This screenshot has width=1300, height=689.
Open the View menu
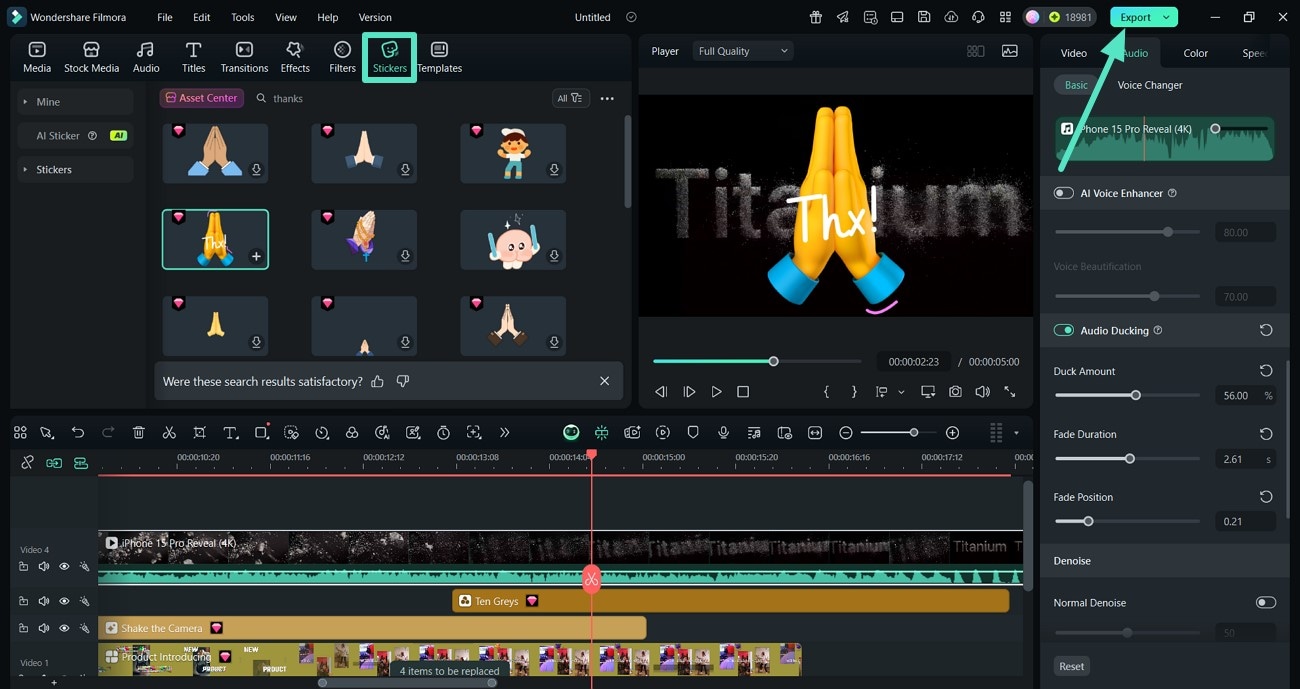[286, 17]
